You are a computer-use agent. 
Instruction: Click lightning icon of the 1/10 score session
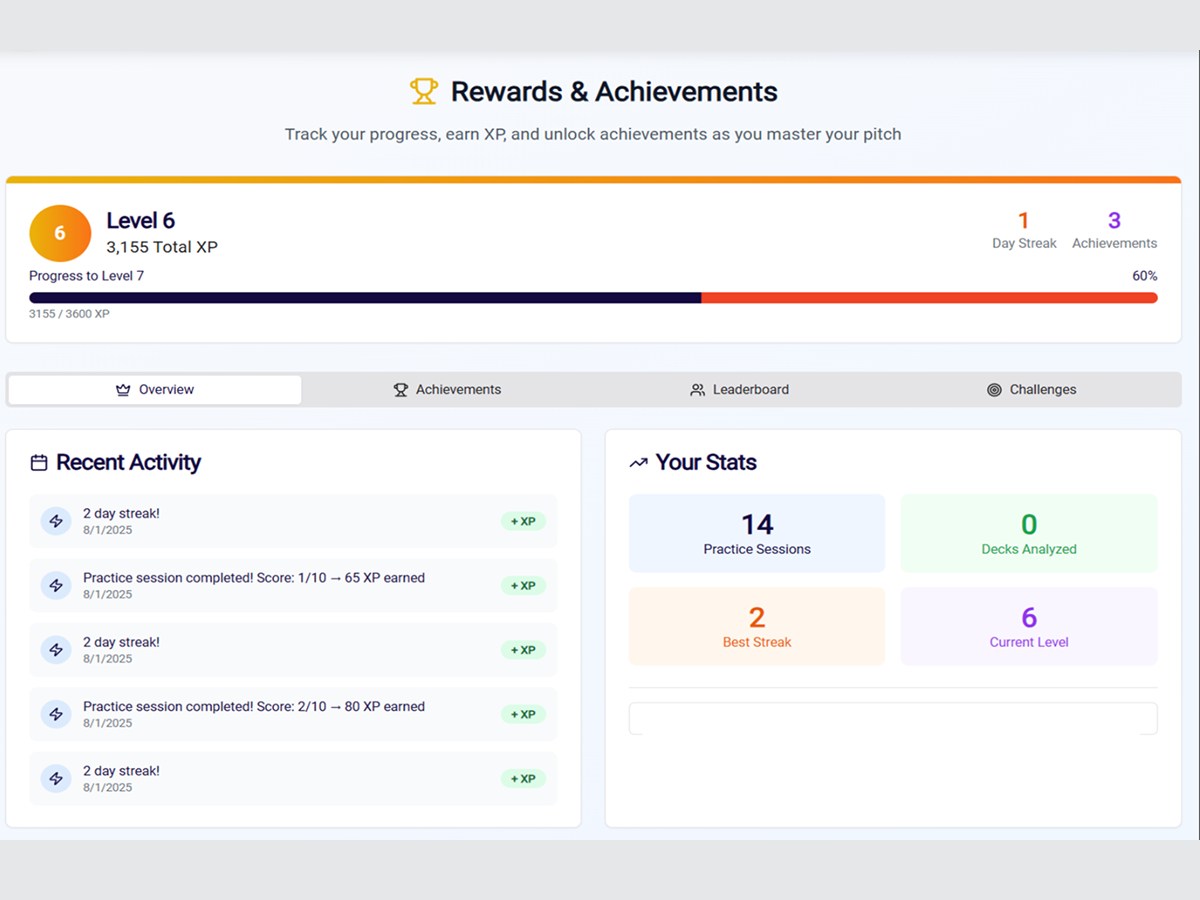tap(56, 585)
